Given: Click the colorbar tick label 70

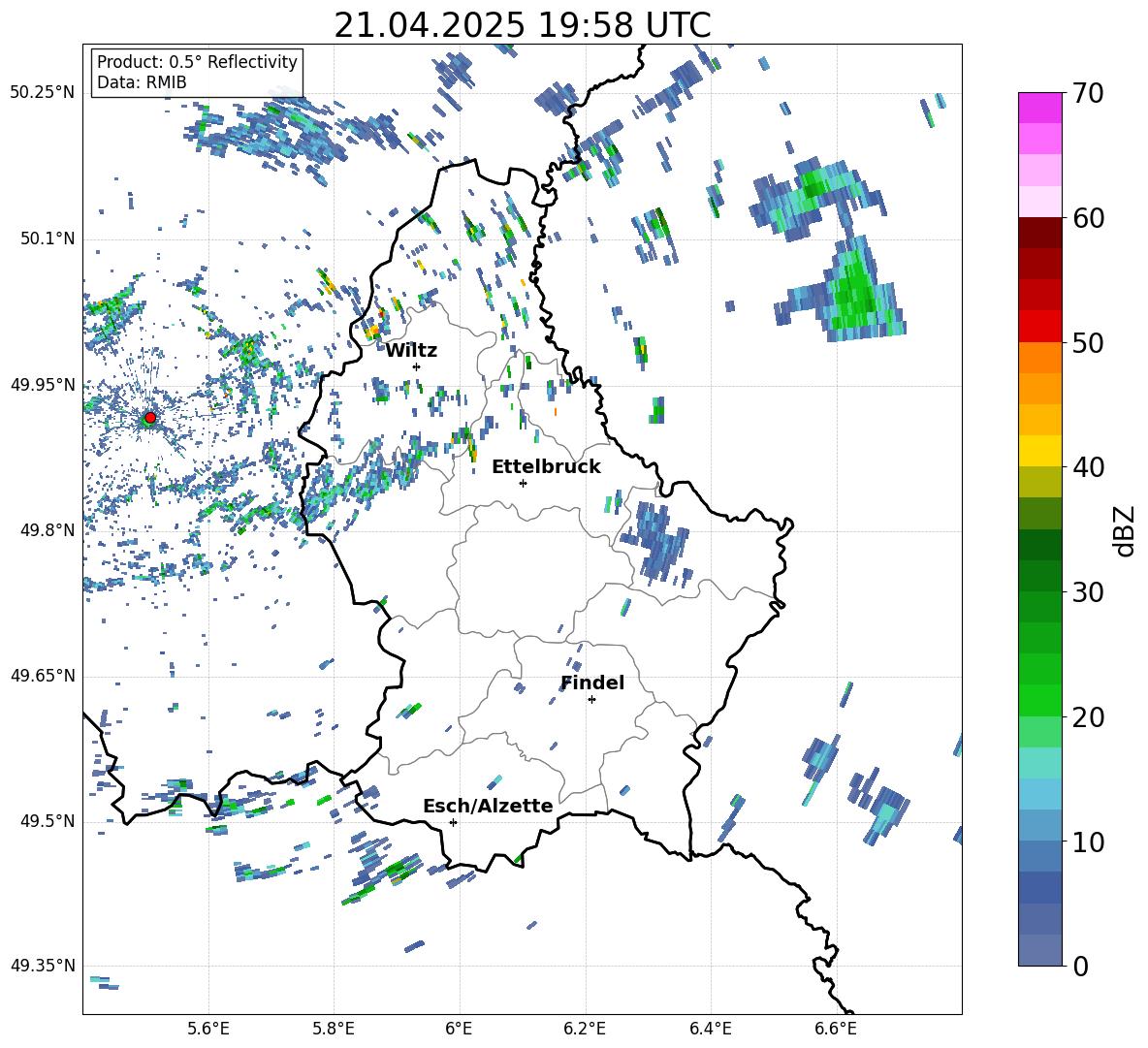Looking at the screenshot, I should tap(1087, 94).
